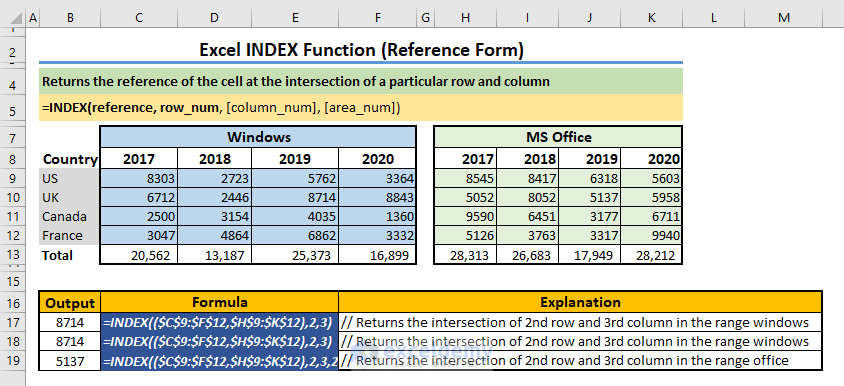This screenshot has width=844, height=386.
Task: Select cell with value 8843
Action: pos(377,198)
